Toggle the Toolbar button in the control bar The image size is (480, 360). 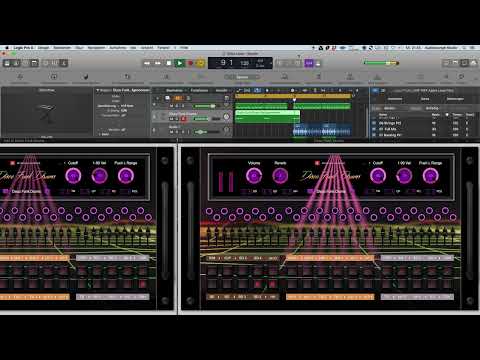click(x=35, y=63)
